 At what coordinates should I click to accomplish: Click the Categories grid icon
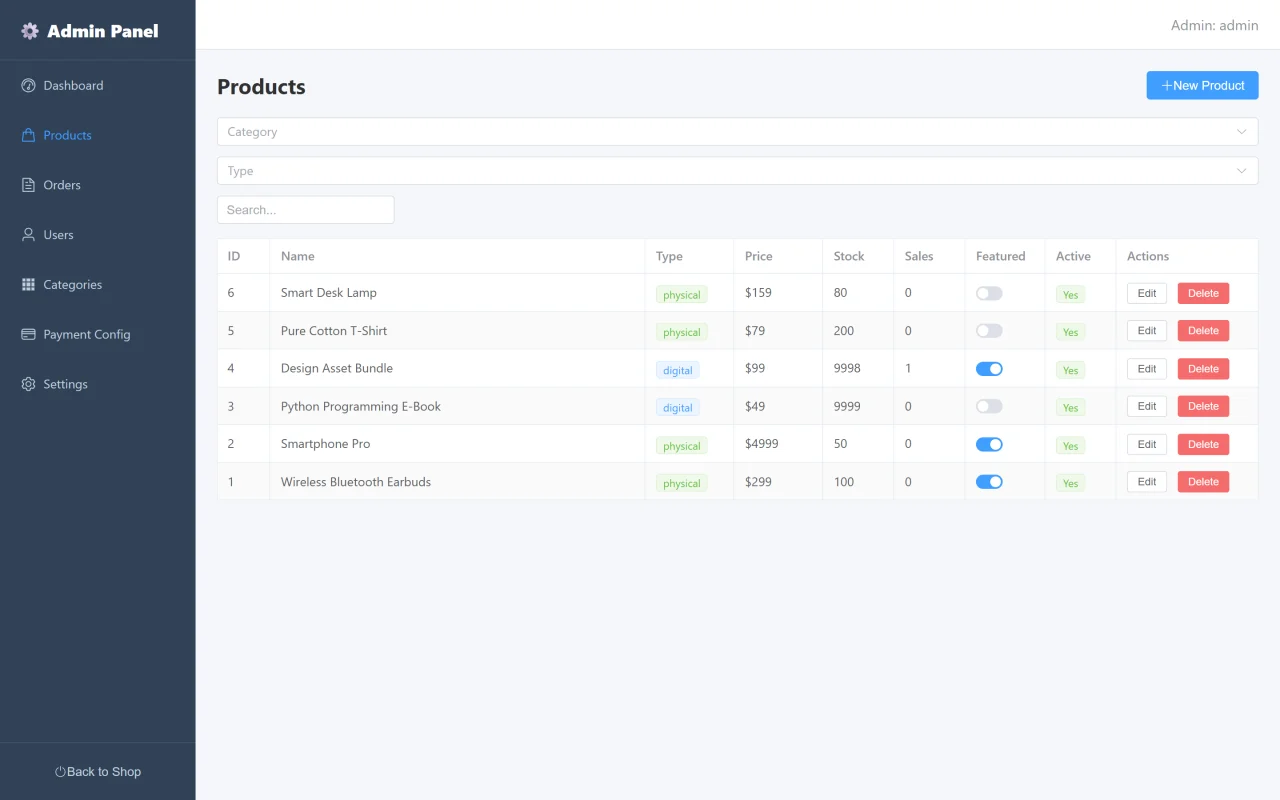click(x=28, y=285)
